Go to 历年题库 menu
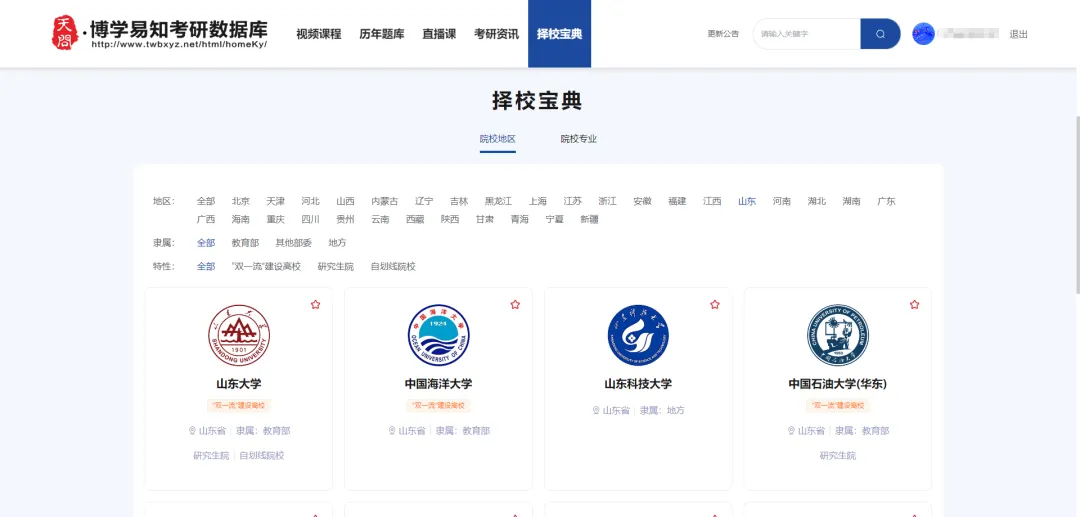The image size is (1080, 517). pyautogui.click(x=382, y=34)
